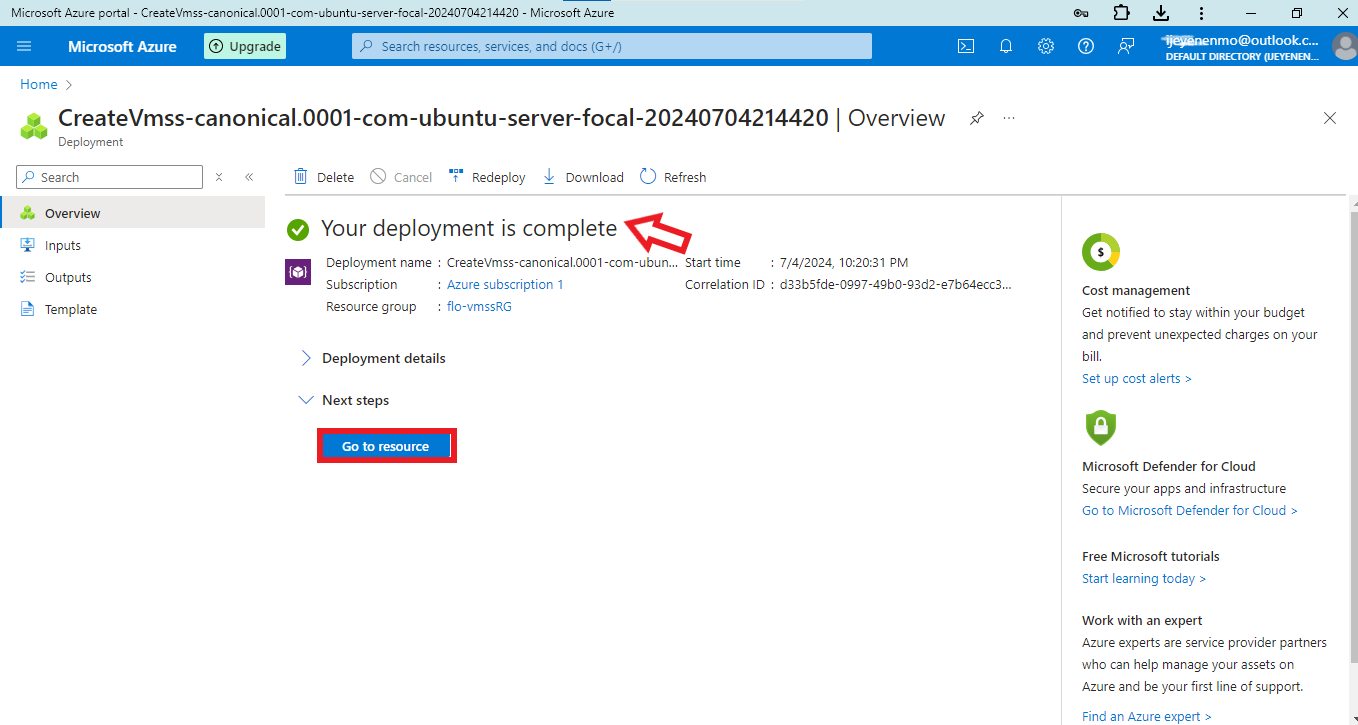Click the Start time value 7/4/2024
The image size is (1358, 725).
tap(844, 262)
